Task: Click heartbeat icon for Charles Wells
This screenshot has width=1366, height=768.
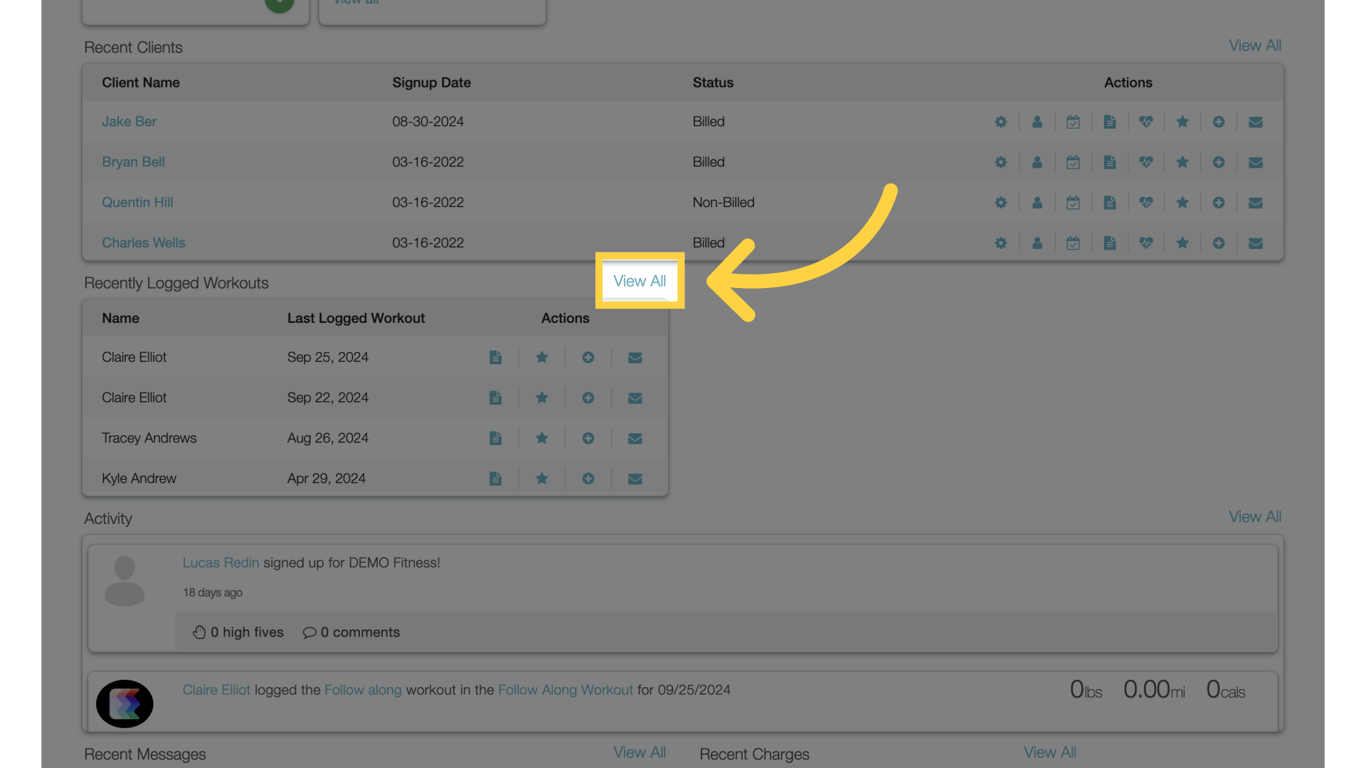Action: 1146,243
